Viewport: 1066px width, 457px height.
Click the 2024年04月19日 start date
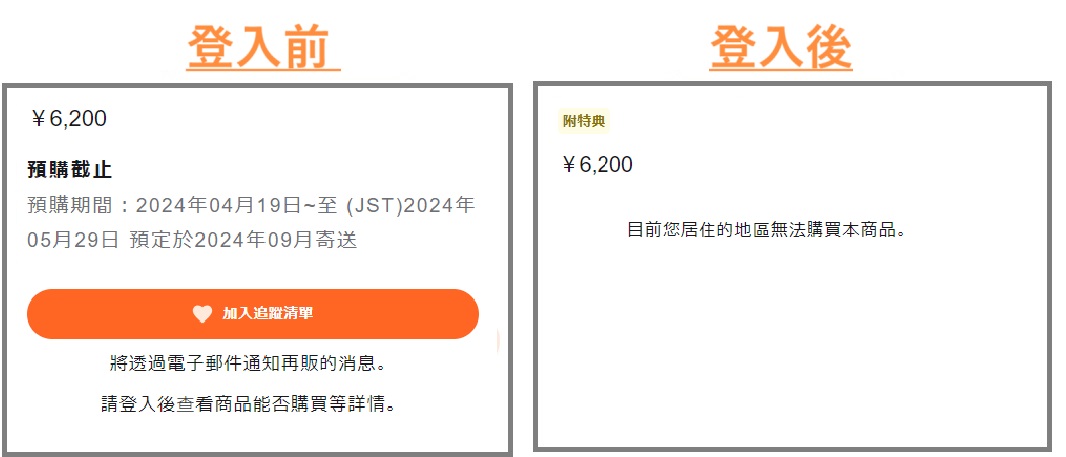(218, 205)
